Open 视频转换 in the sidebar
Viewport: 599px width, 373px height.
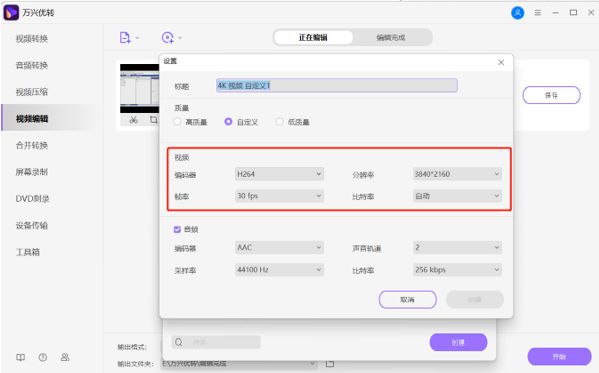point(32,39)
